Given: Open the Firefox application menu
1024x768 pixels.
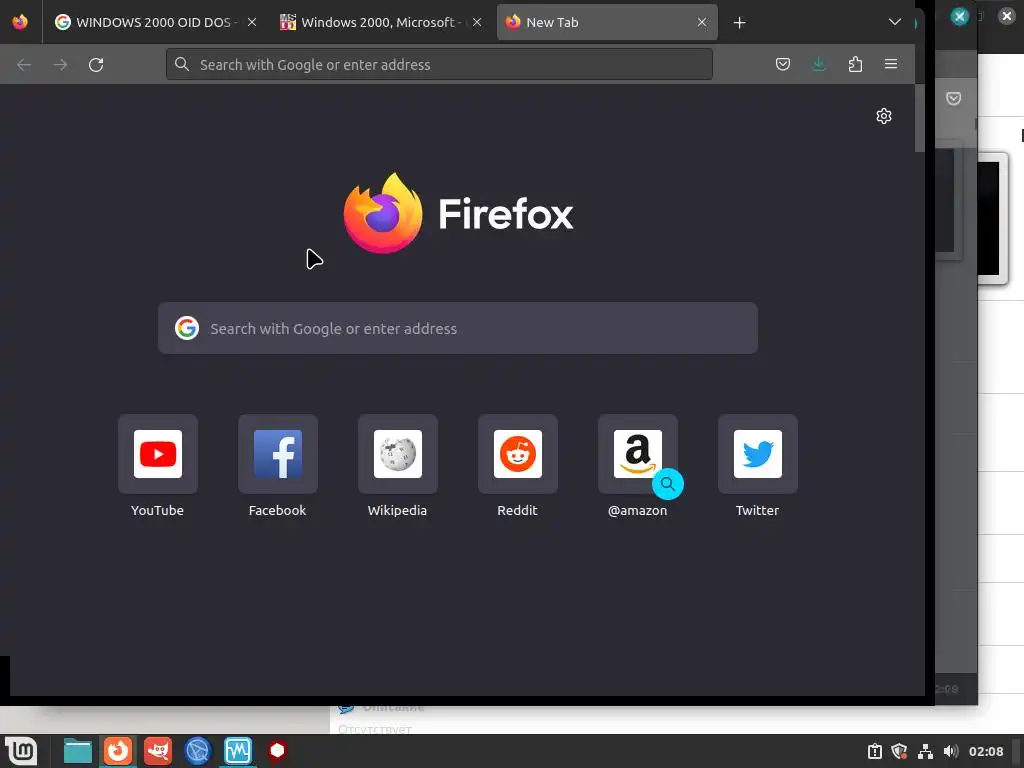Looking at the screenshot, I should 891,64.
